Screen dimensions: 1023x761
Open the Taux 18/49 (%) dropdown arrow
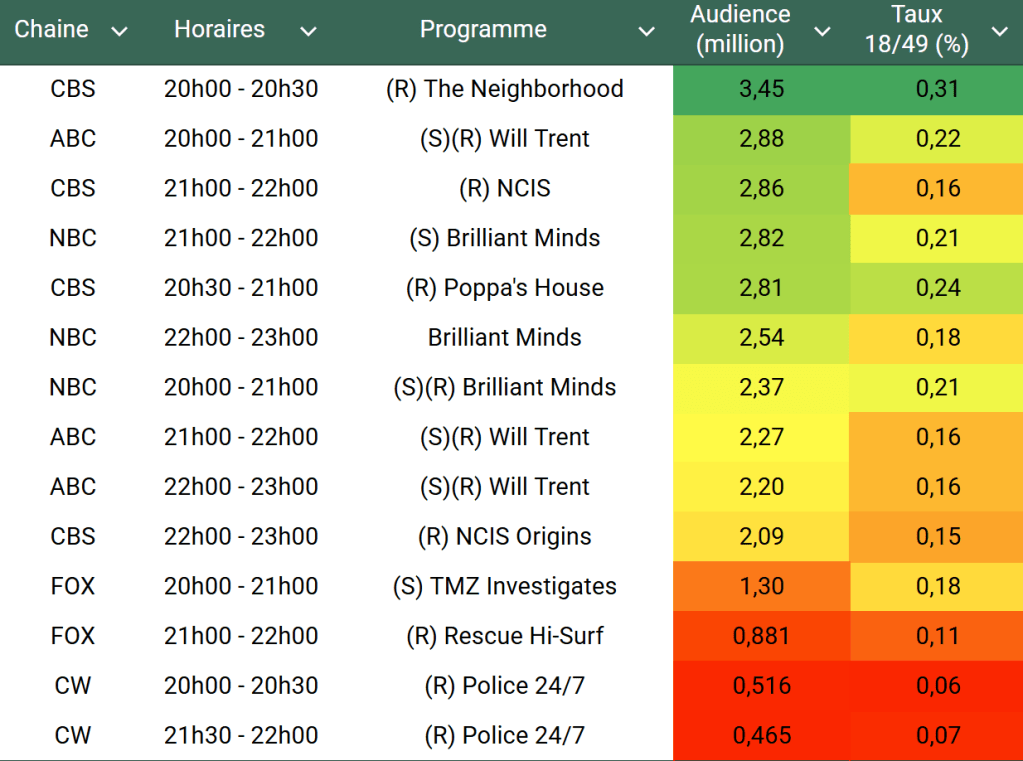tap(999, 32)
